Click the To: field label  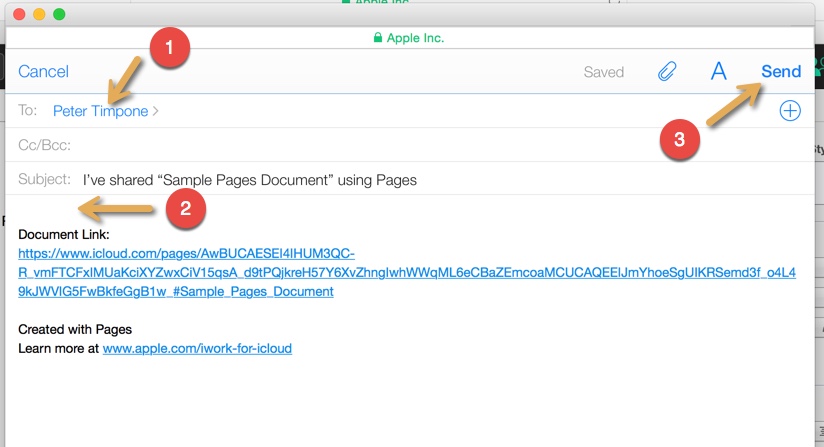[27, 110]
